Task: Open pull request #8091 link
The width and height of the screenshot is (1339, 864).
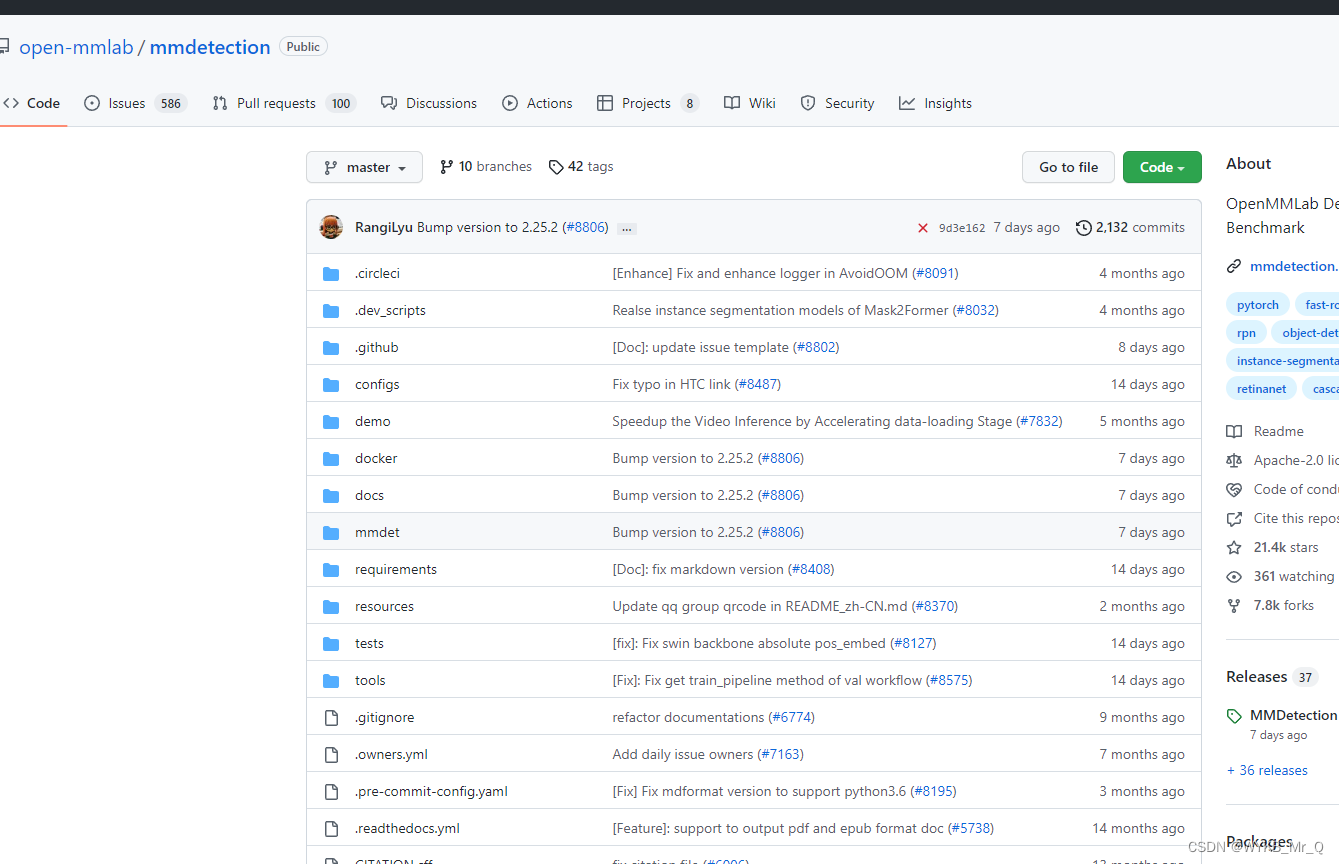Action: click(935, 273)
